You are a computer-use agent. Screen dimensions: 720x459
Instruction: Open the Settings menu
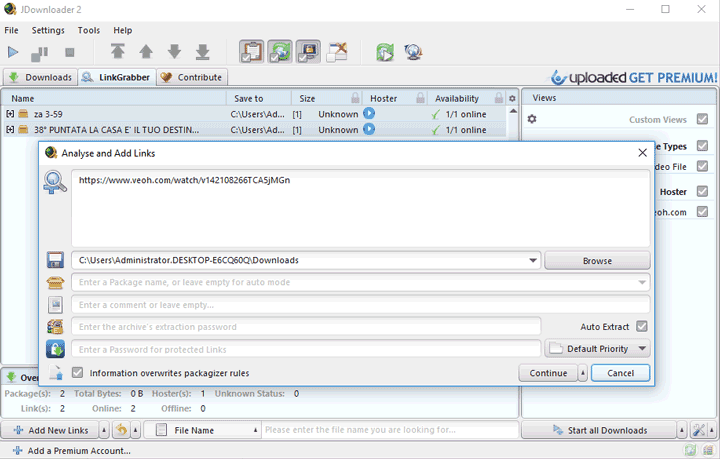pyautogui.click(x=48, y=30)
